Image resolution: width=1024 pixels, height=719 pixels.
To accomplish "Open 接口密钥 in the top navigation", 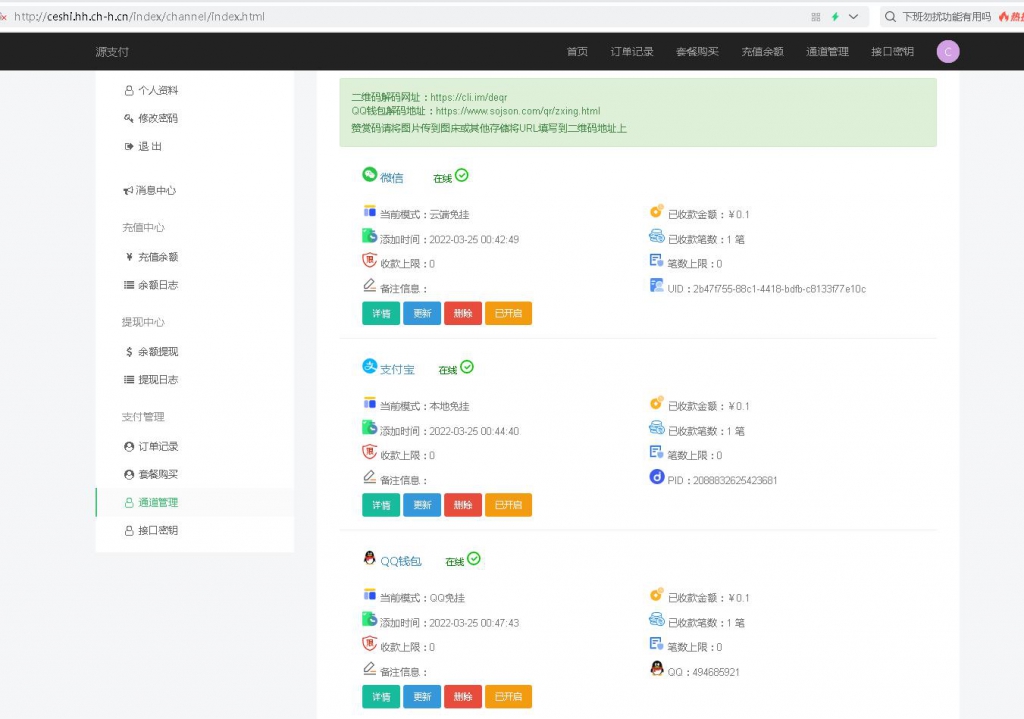I will click(x=892, y=52).
